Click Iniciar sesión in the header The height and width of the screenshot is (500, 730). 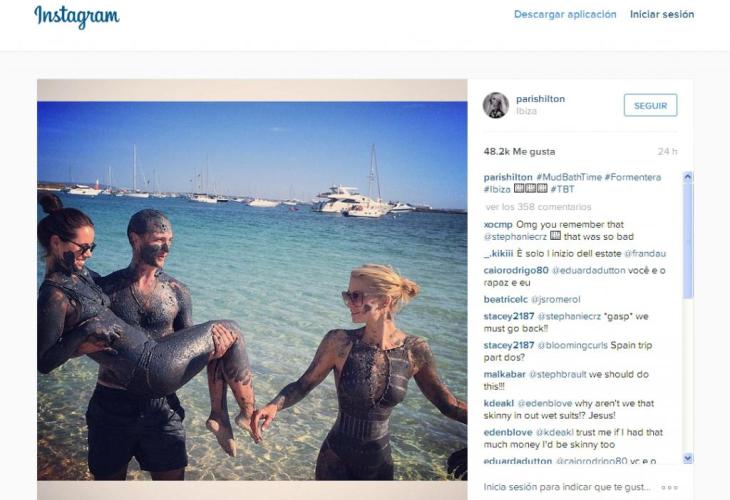point(661,15)
